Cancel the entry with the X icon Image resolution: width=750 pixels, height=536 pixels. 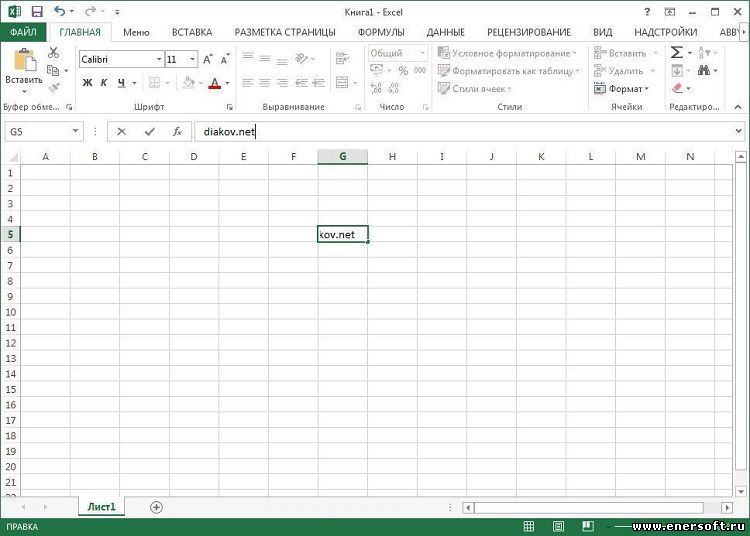click(121, 131)
